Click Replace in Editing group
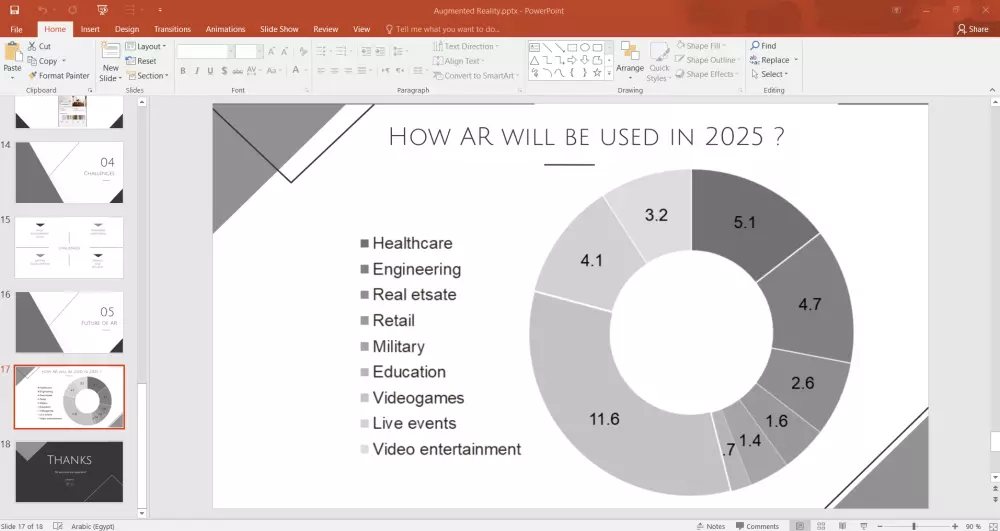Viewport: 1000px width, 531px height. pyautogui.click(x=770, y=60)
